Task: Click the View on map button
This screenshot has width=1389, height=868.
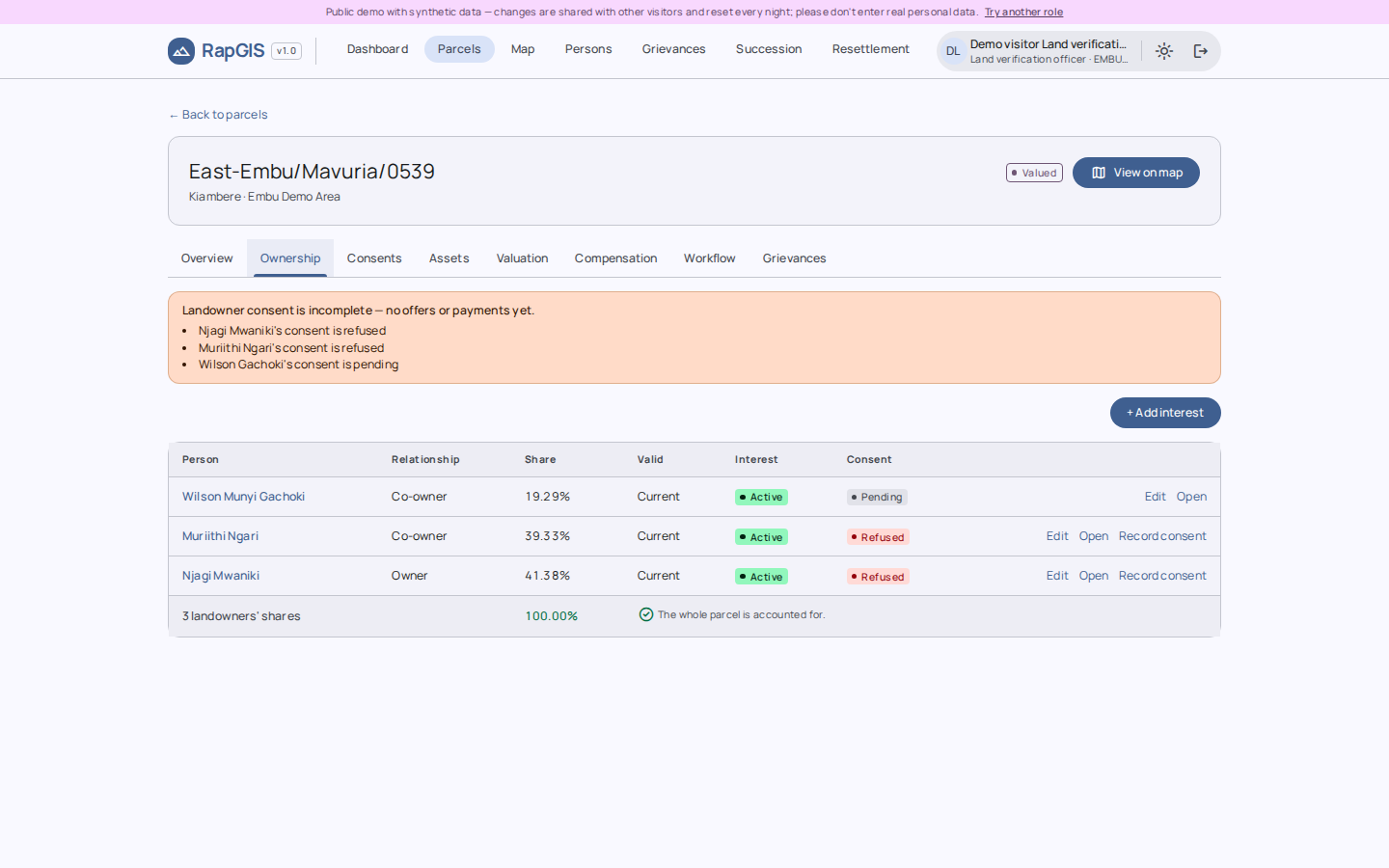Action: tap(1136, 173)
